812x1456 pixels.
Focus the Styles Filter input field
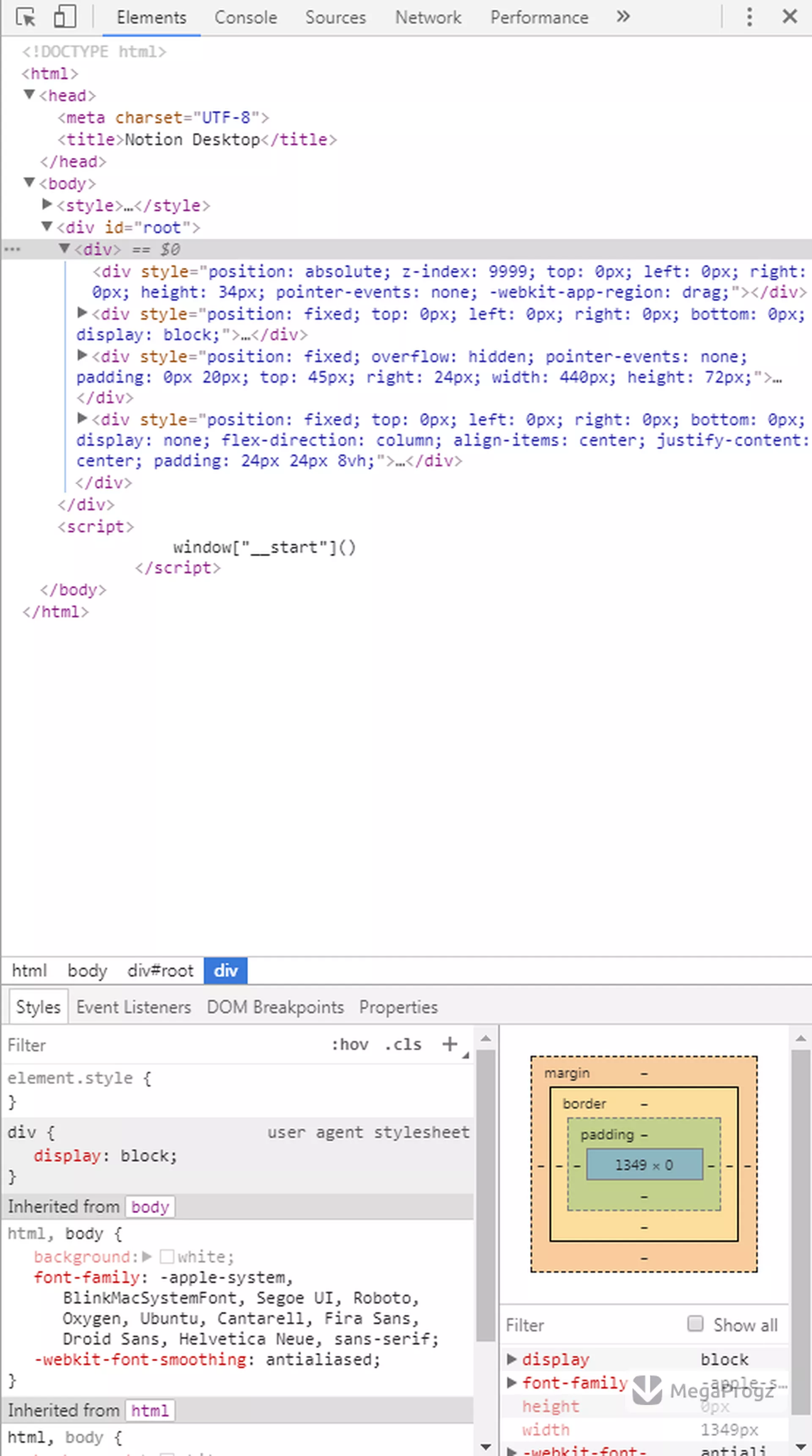pos(164,1045)
